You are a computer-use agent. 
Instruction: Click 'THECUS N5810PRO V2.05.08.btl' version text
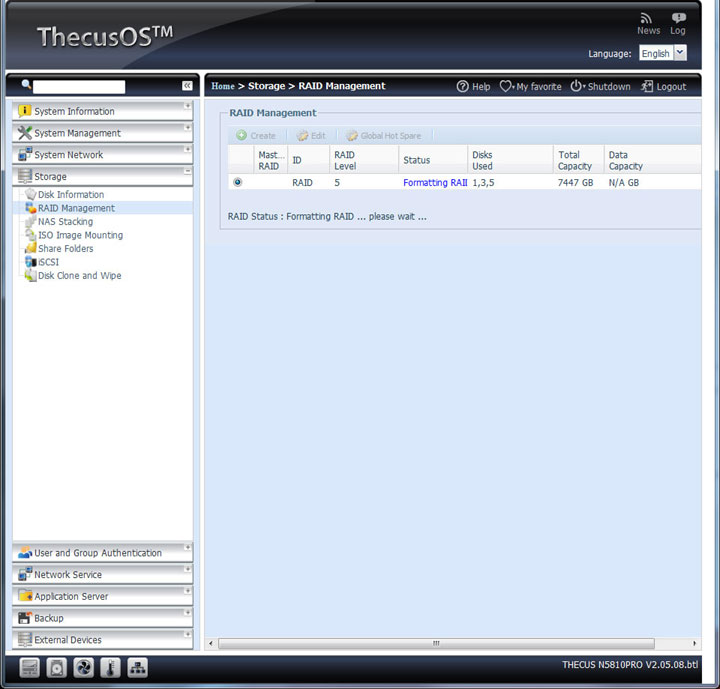tap(630, 664)
